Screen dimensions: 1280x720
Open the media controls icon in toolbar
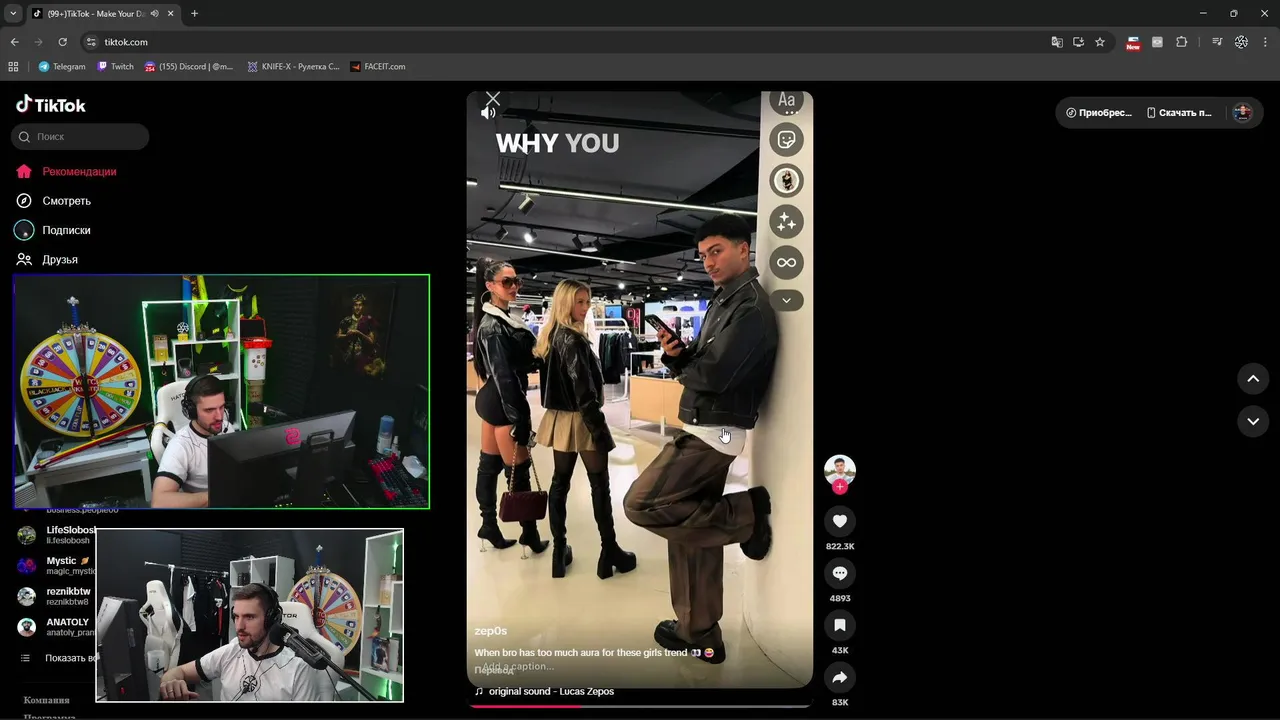coord(1217,42)
